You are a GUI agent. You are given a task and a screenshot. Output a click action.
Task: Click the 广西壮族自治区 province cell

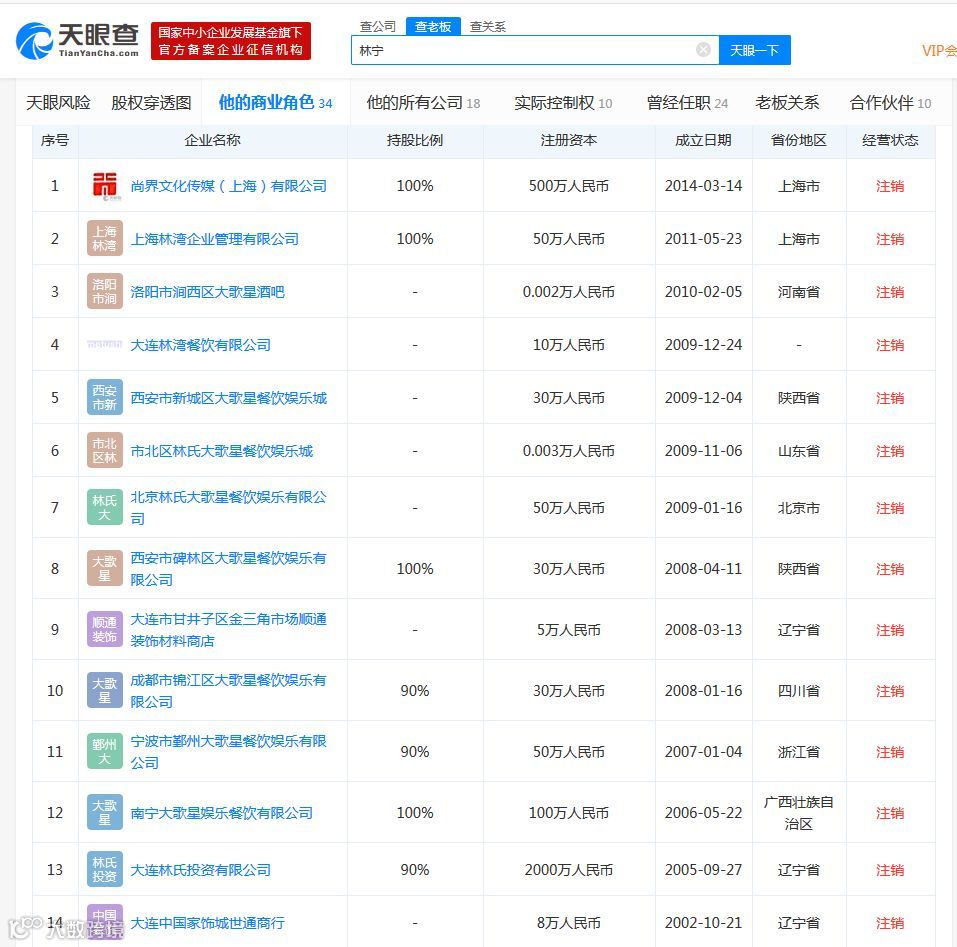click(799, 813)
